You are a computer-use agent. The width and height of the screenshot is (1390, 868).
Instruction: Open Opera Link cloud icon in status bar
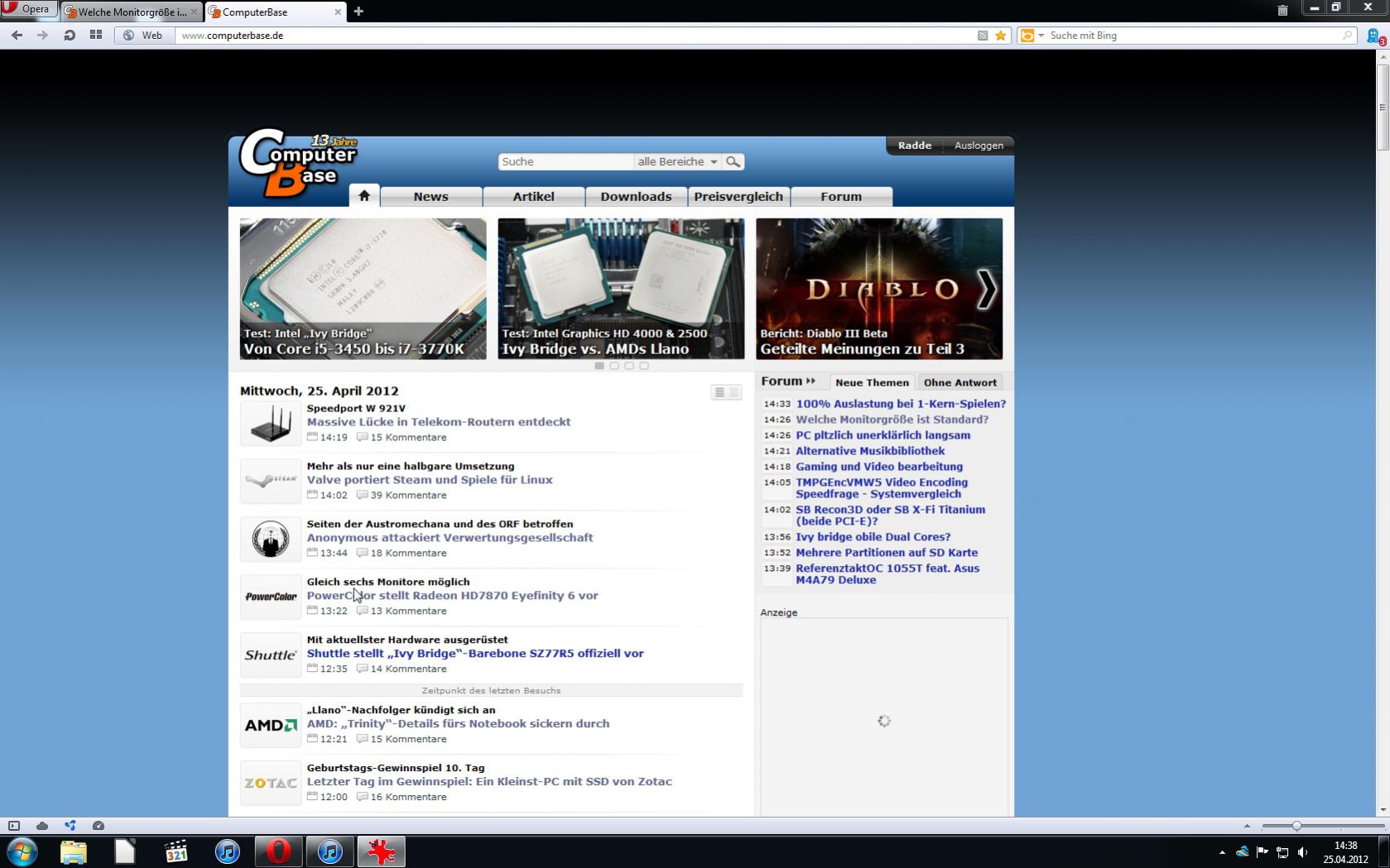tap(42, 826)
